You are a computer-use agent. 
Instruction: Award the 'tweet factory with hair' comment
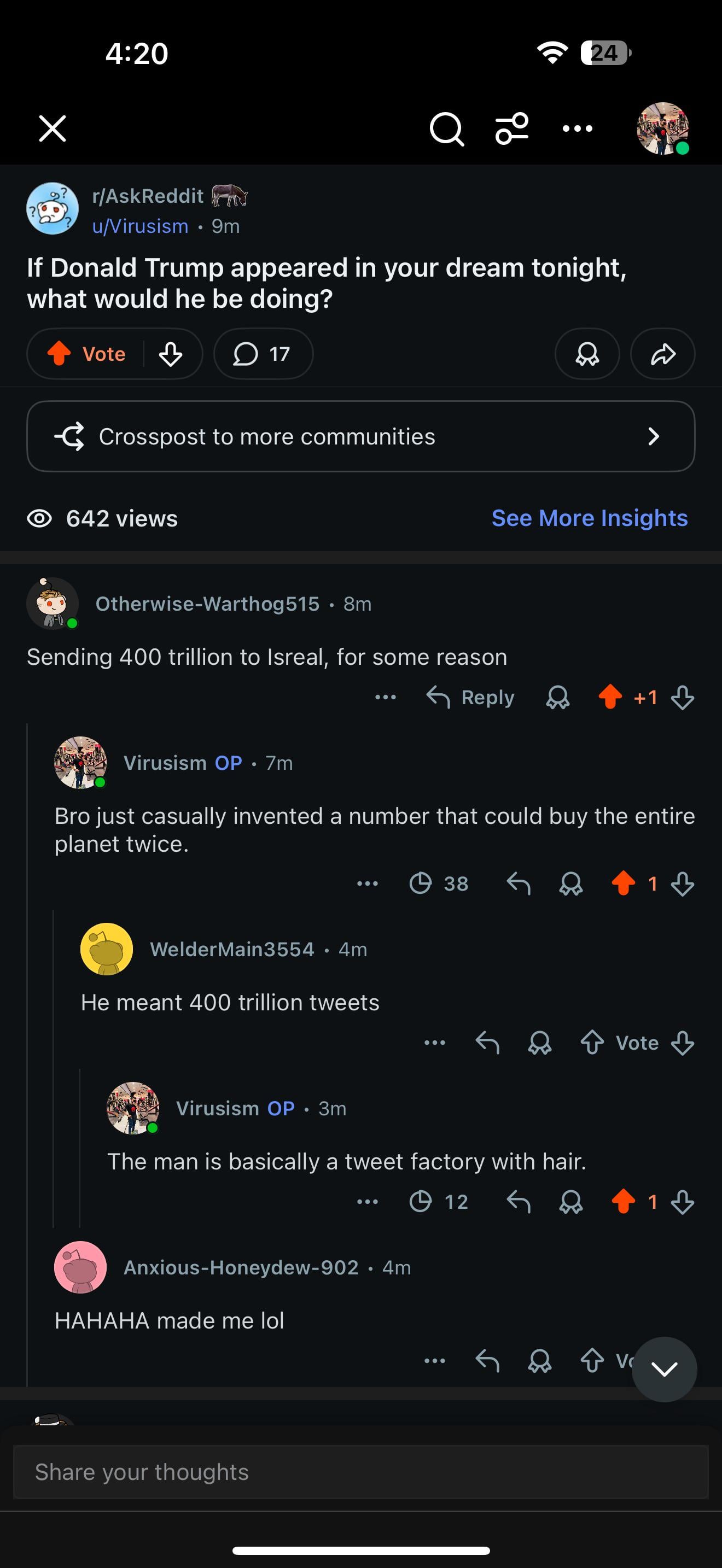click(x=570, y=1202)
